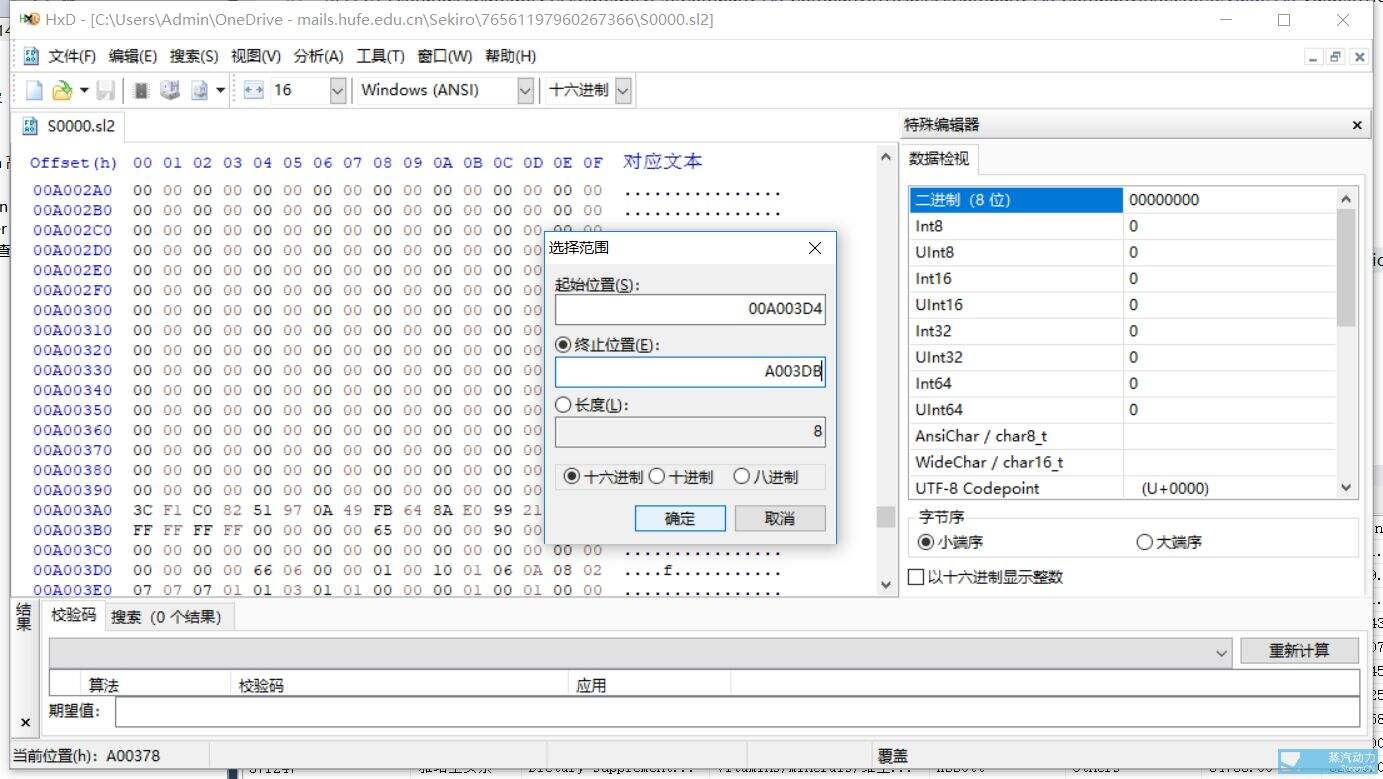Click the Open disk image icon

198,90
